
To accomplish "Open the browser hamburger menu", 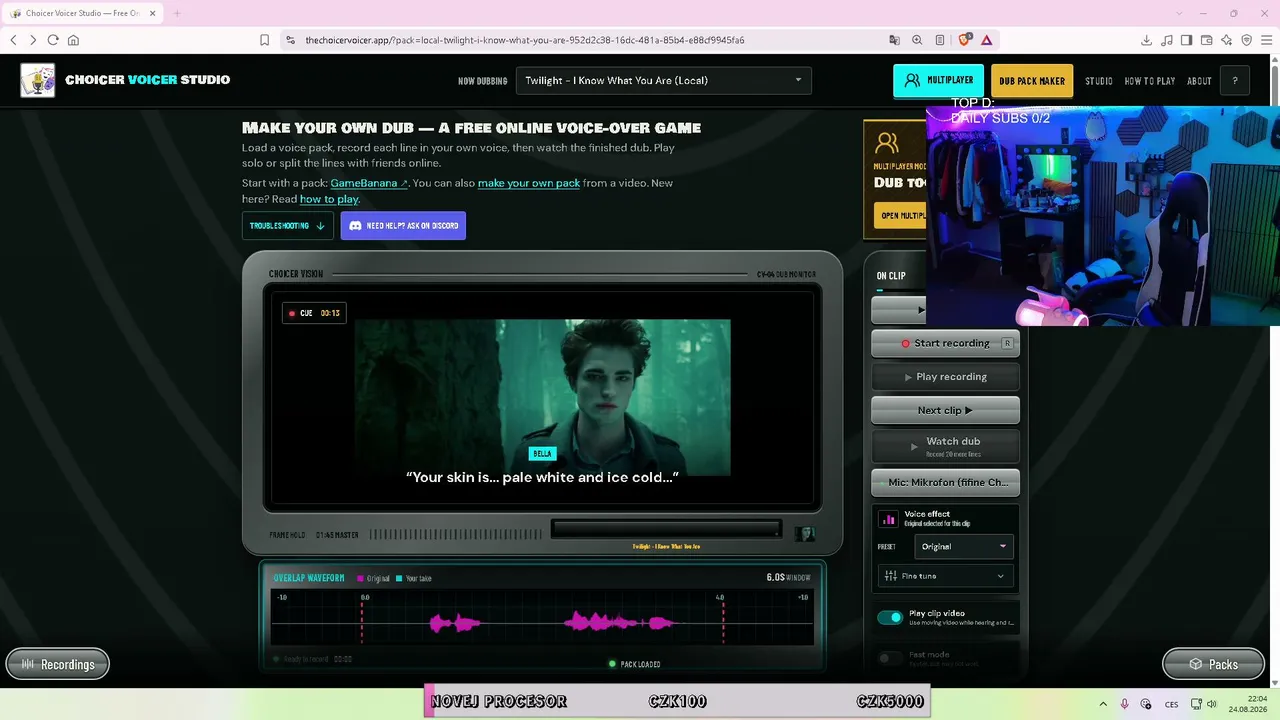I will pyautogui.click(x=1266, y=40).
